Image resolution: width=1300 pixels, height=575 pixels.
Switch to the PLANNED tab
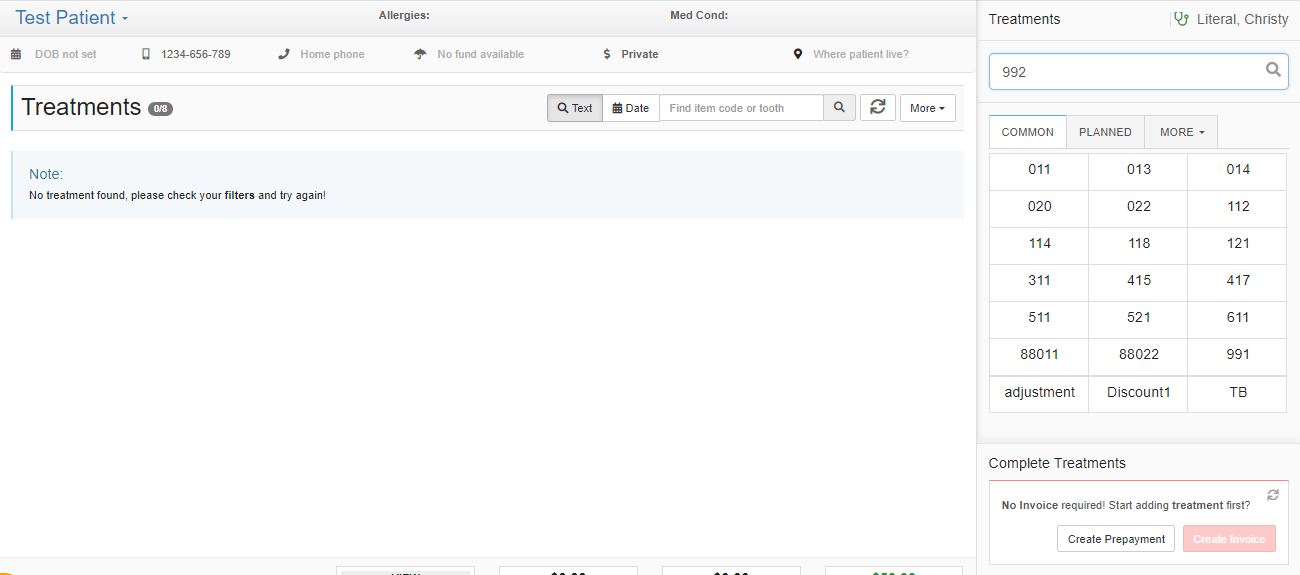(x=1105, y=132)
